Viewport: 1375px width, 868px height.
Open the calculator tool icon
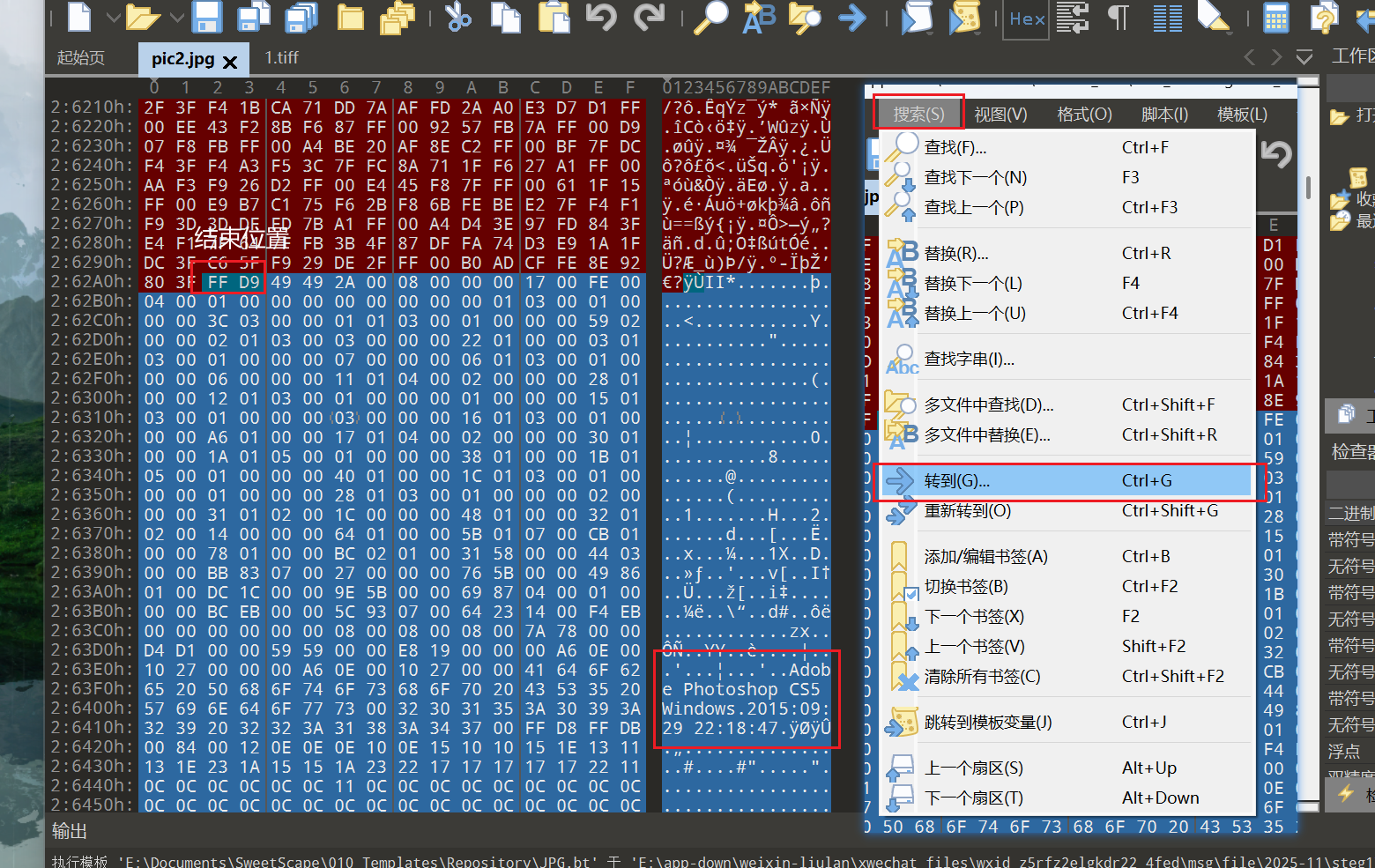[x=1275, y=17]
